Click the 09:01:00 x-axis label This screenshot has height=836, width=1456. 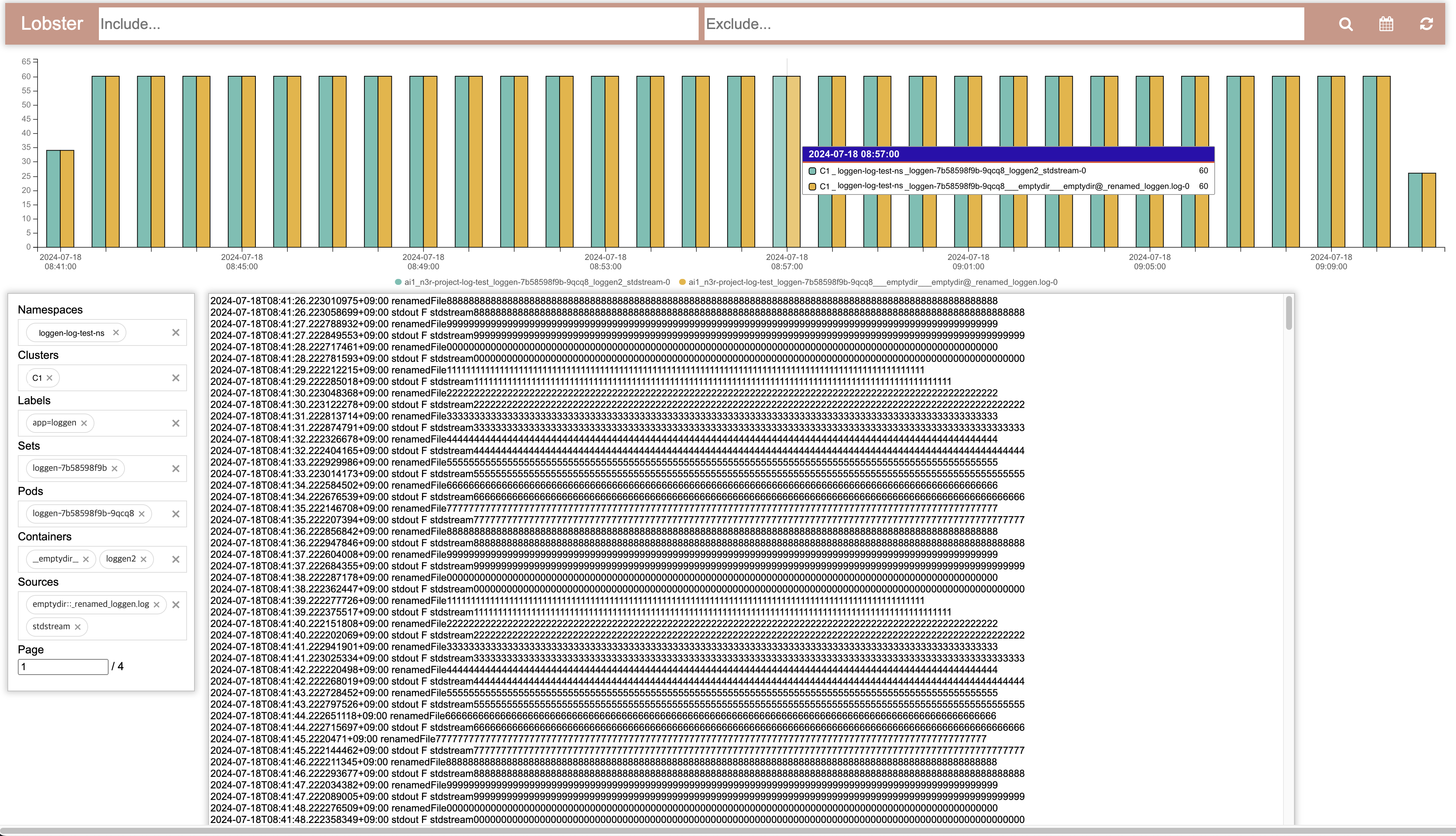click(x=968, y=262)
